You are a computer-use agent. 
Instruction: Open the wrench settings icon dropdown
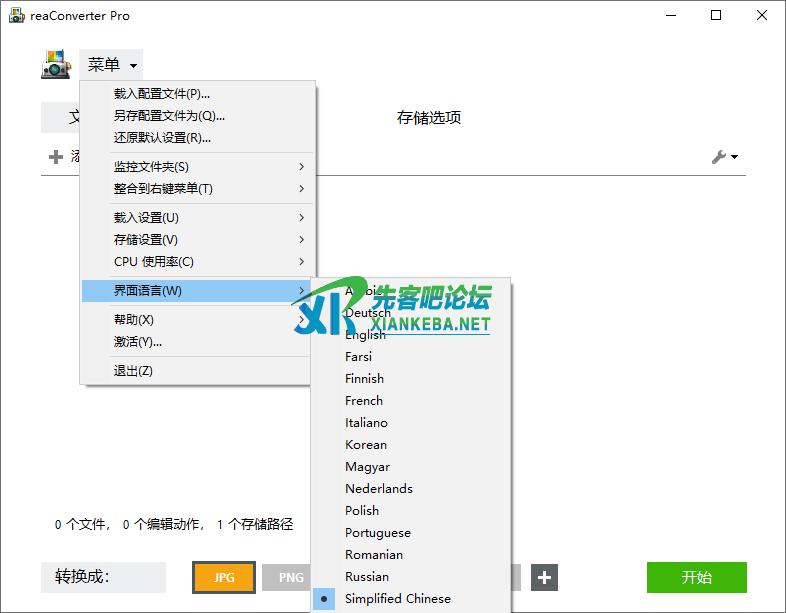pos(724,157)
